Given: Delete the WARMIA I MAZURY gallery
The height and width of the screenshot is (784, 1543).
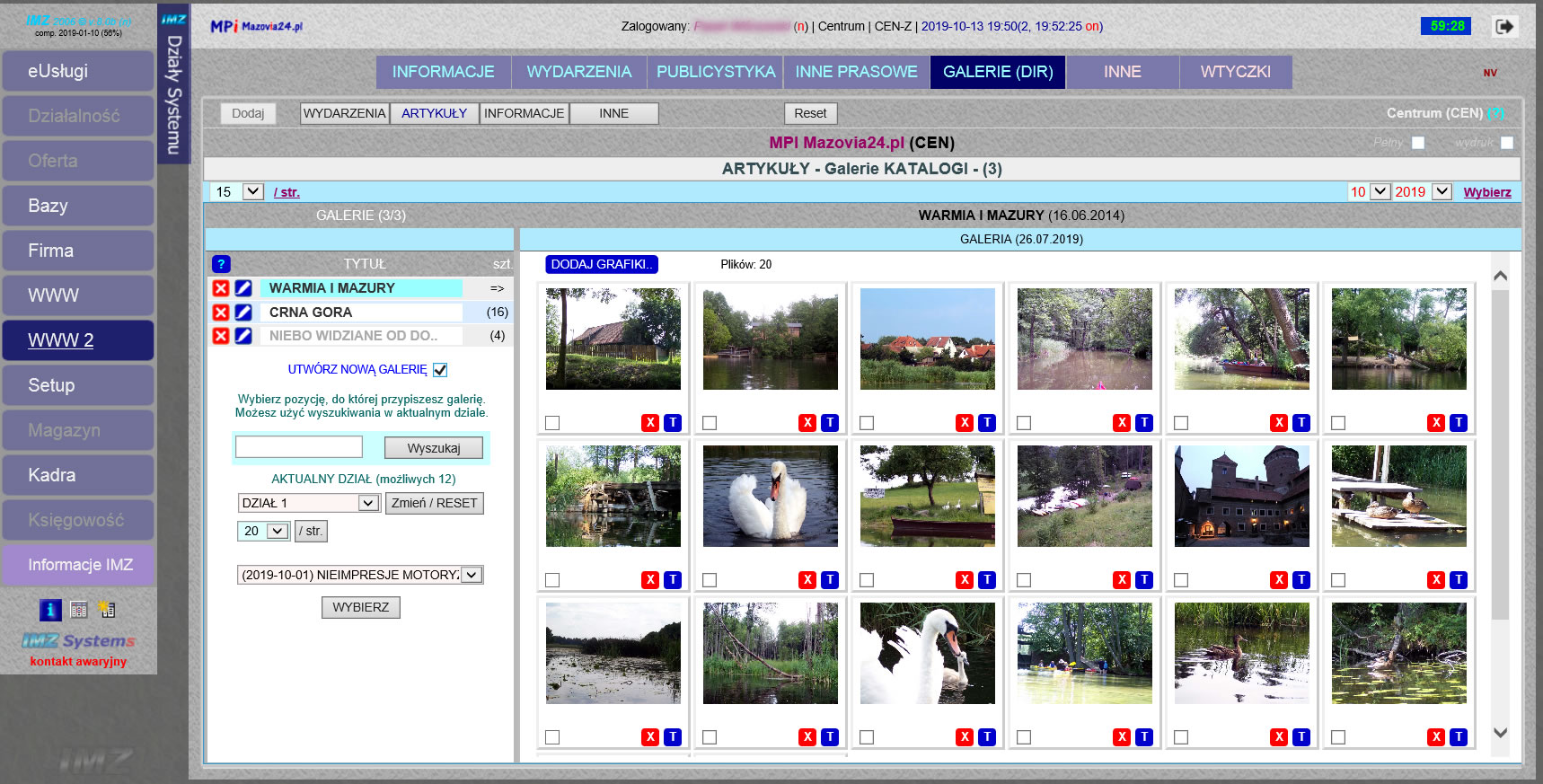Looking at the screenshot, I should pos(221,288).
